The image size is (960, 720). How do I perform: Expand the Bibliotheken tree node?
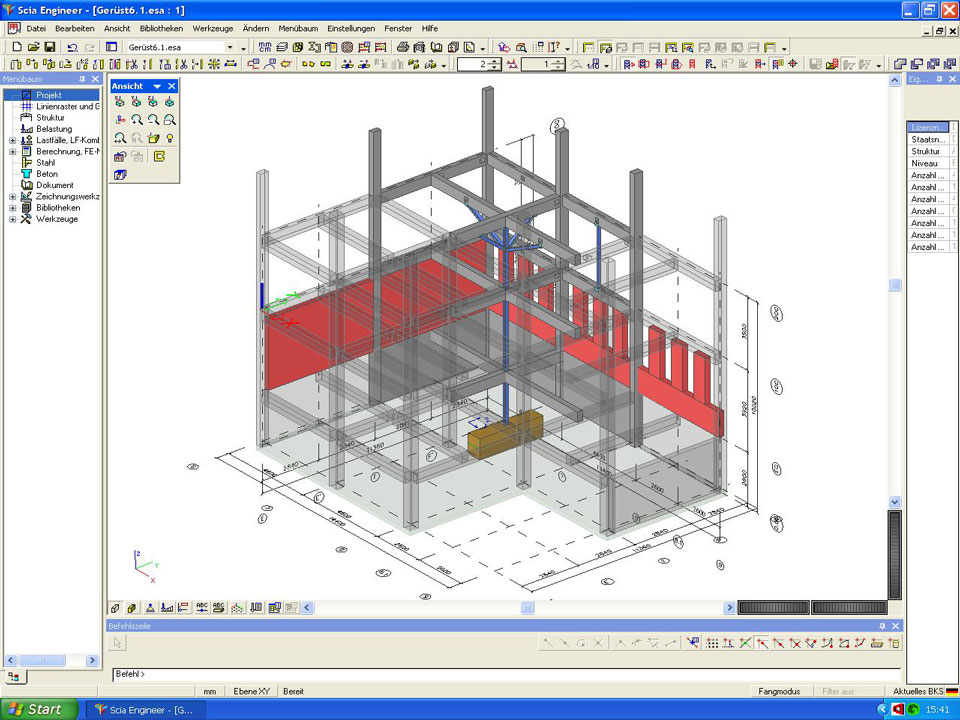13,208
